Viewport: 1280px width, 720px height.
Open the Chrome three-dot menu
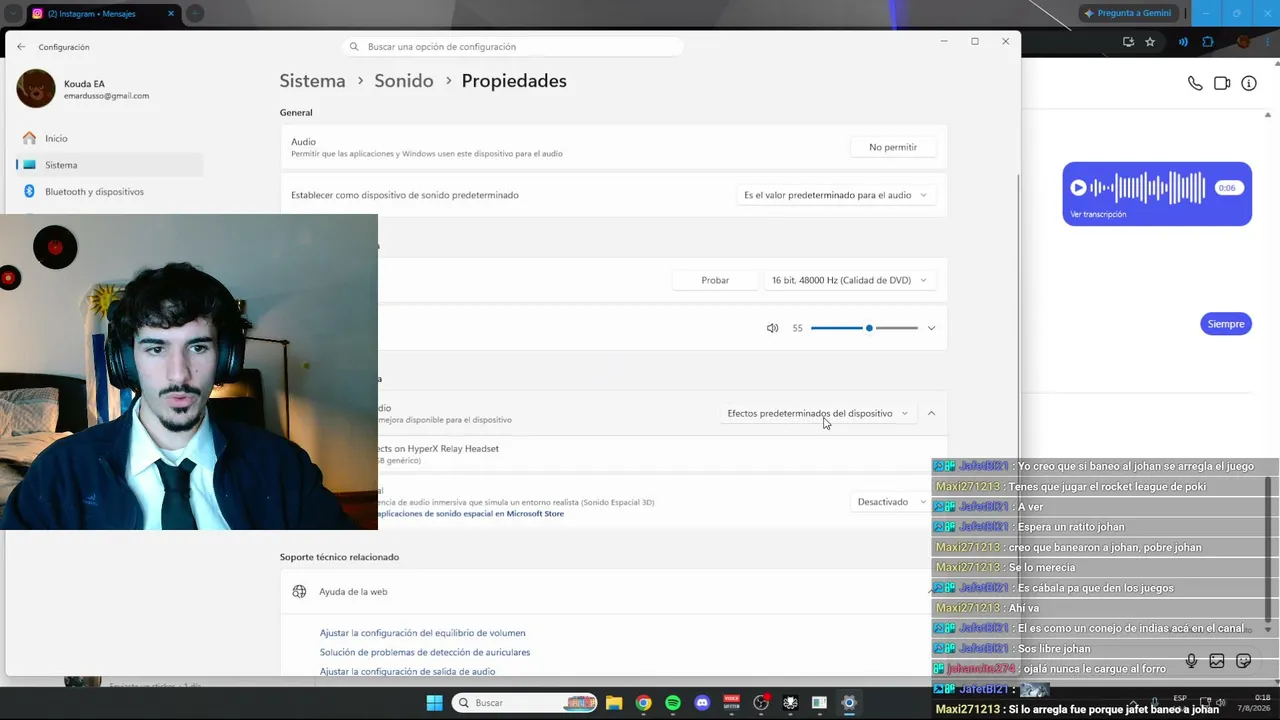tap(1268, 42)
